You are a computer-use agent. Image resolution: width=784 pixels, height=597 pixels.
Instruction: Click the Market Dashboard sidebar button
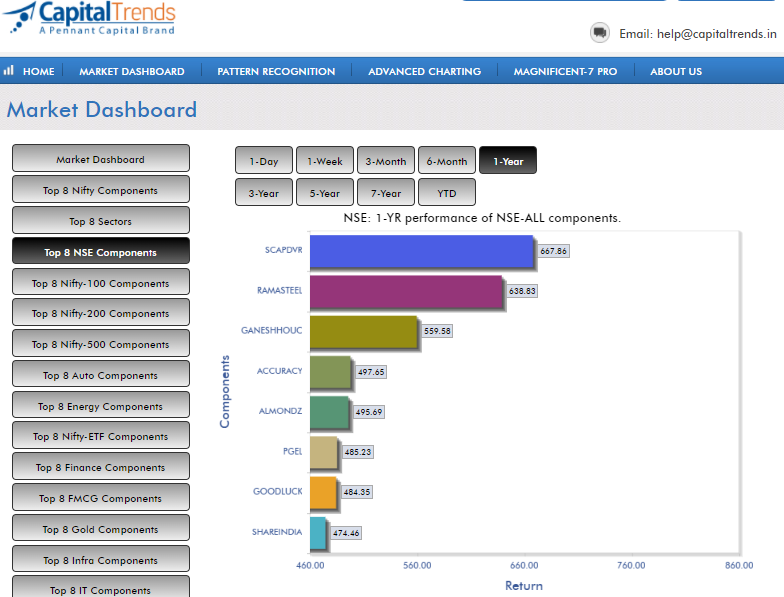point(100,158)
